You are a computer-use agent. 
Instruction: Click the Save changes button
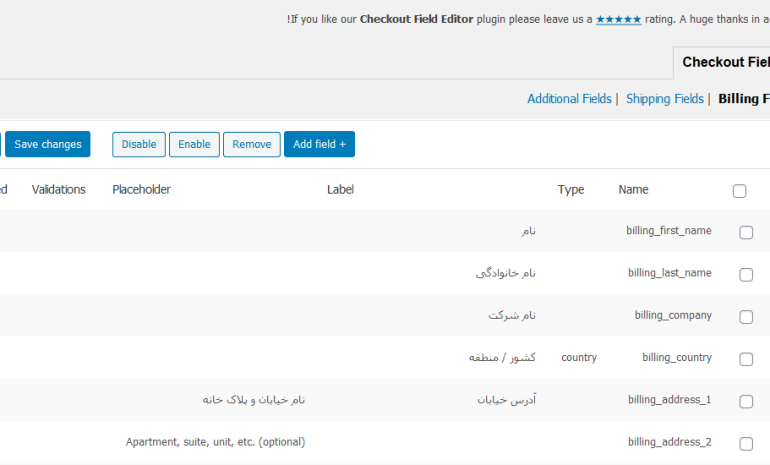pos(48,144)
